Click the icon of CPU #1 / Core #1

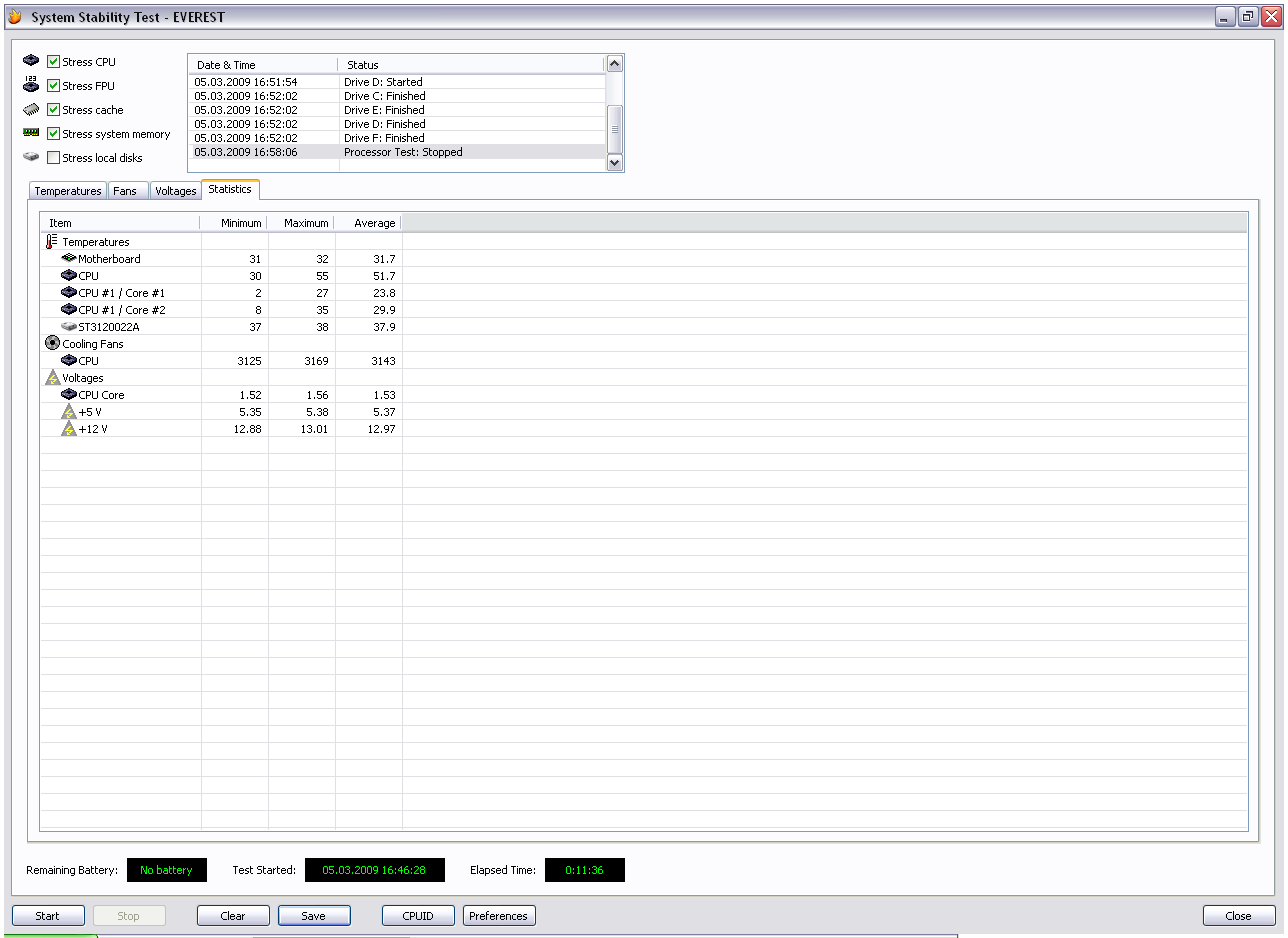[x=69, y=292]
